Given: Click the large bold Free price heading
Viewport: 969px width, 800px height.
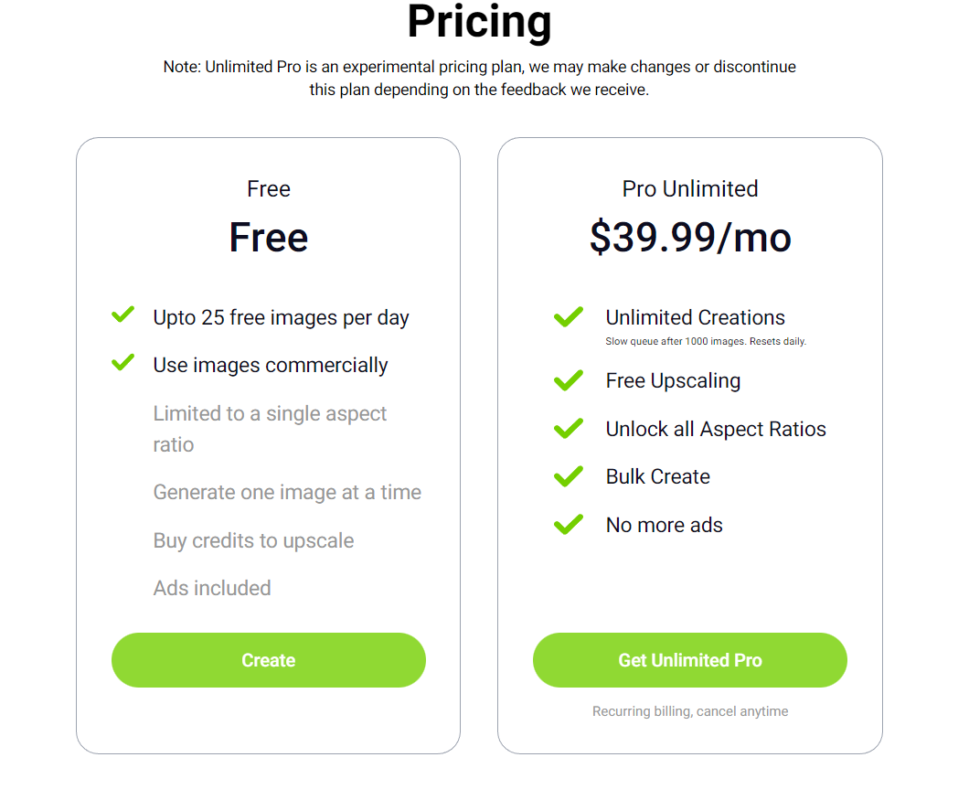Looking at the screenshot, I should (x=268, y=238).
